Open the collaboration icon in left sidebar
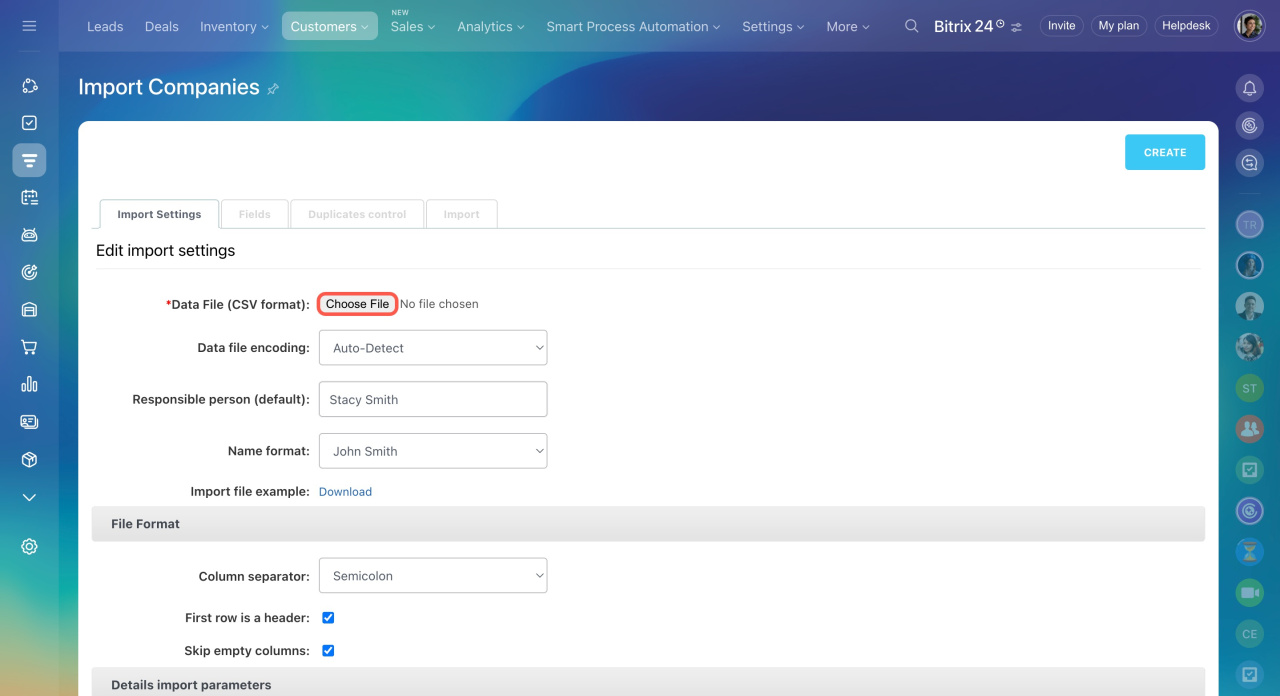This screenshot has width=1280, height=696. coord(29,86)
